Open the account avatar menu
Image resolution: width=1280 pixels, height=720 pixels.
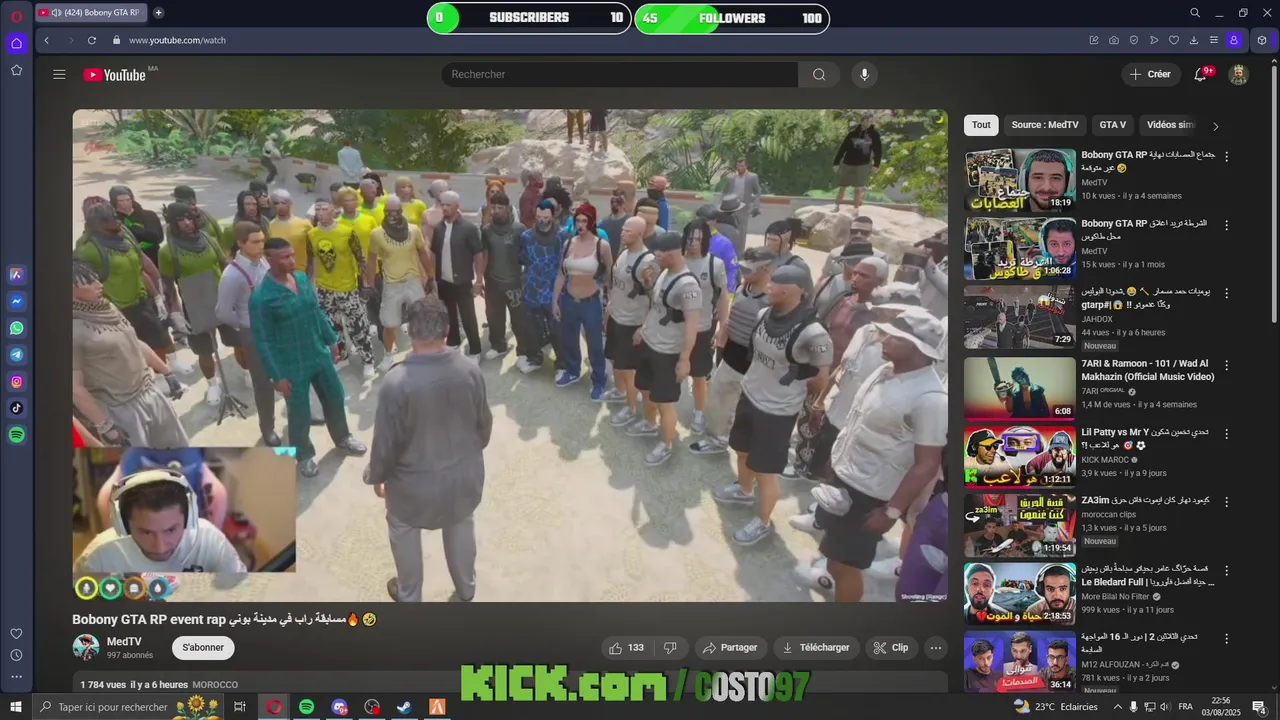tap(1238, 75)
